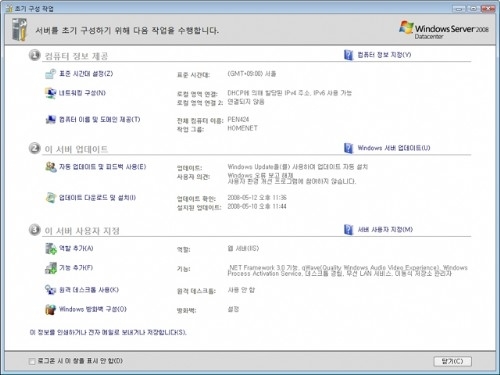Close window using title bar X
Image resolution: width=500 pixels, height=375 pixels.
tap(488, 9)
